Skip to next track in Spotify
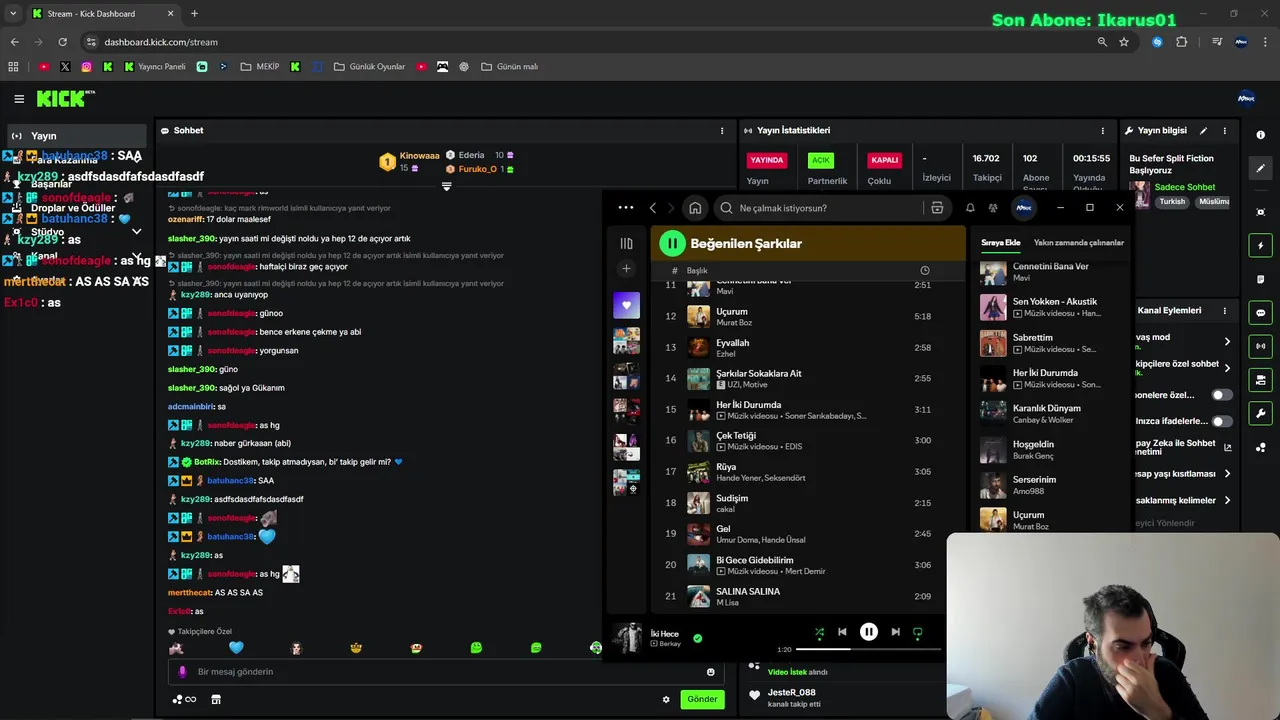Screen dimensions: 1280x720 pos(895,632)
